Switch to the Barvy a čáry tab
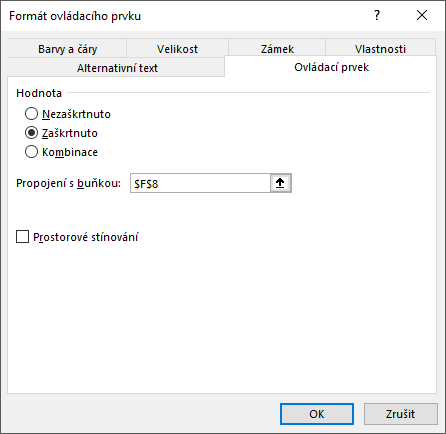The image size is (446, 434). click(68, 49)
